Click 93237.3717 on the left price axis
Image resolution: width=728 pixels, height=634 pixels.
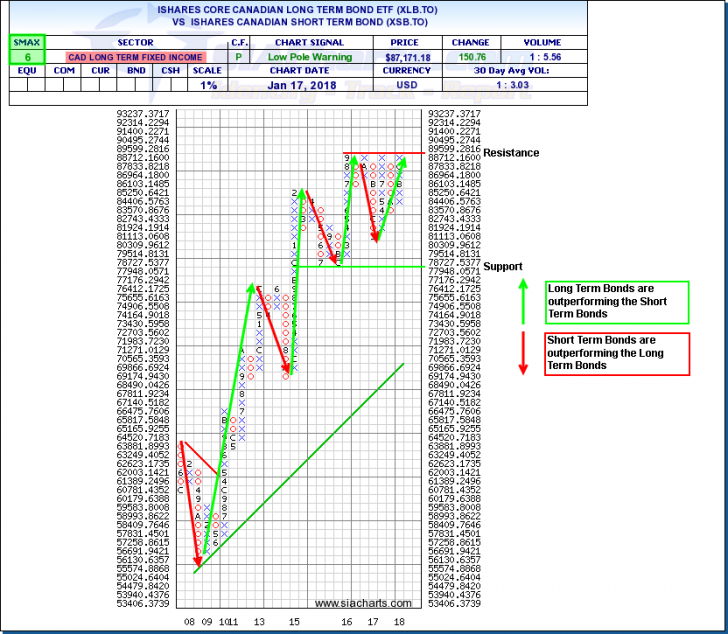pyautogui.click(x=143, y=114)
